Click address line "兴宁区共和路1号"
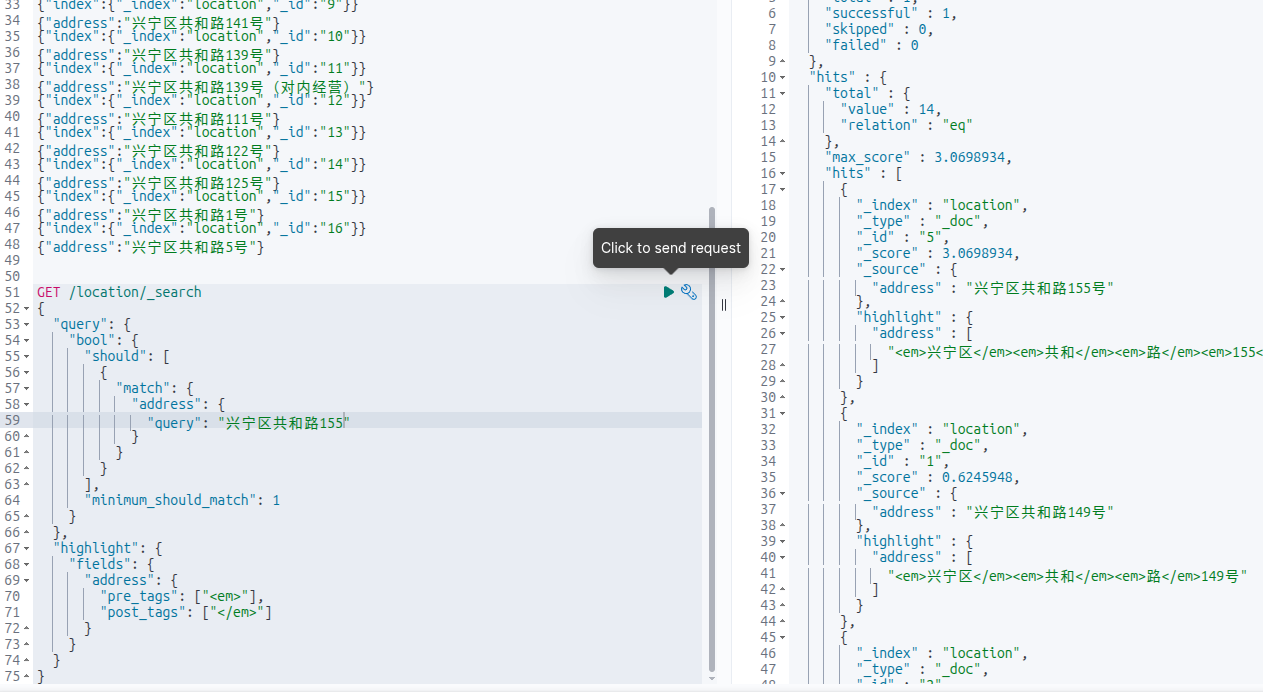Screen dimensions: 1263x692 tap(151, 215)
